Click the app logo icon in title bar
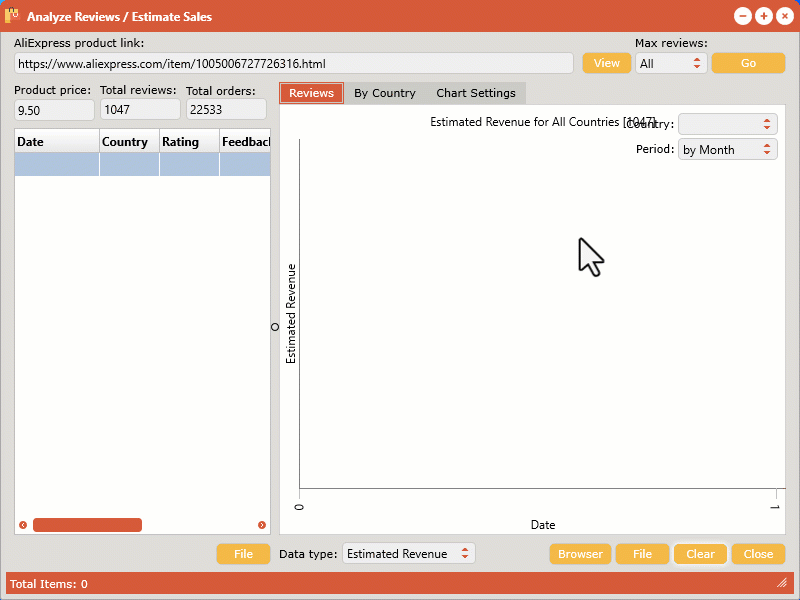Viewport: 800px width, 600px height. 13,16
